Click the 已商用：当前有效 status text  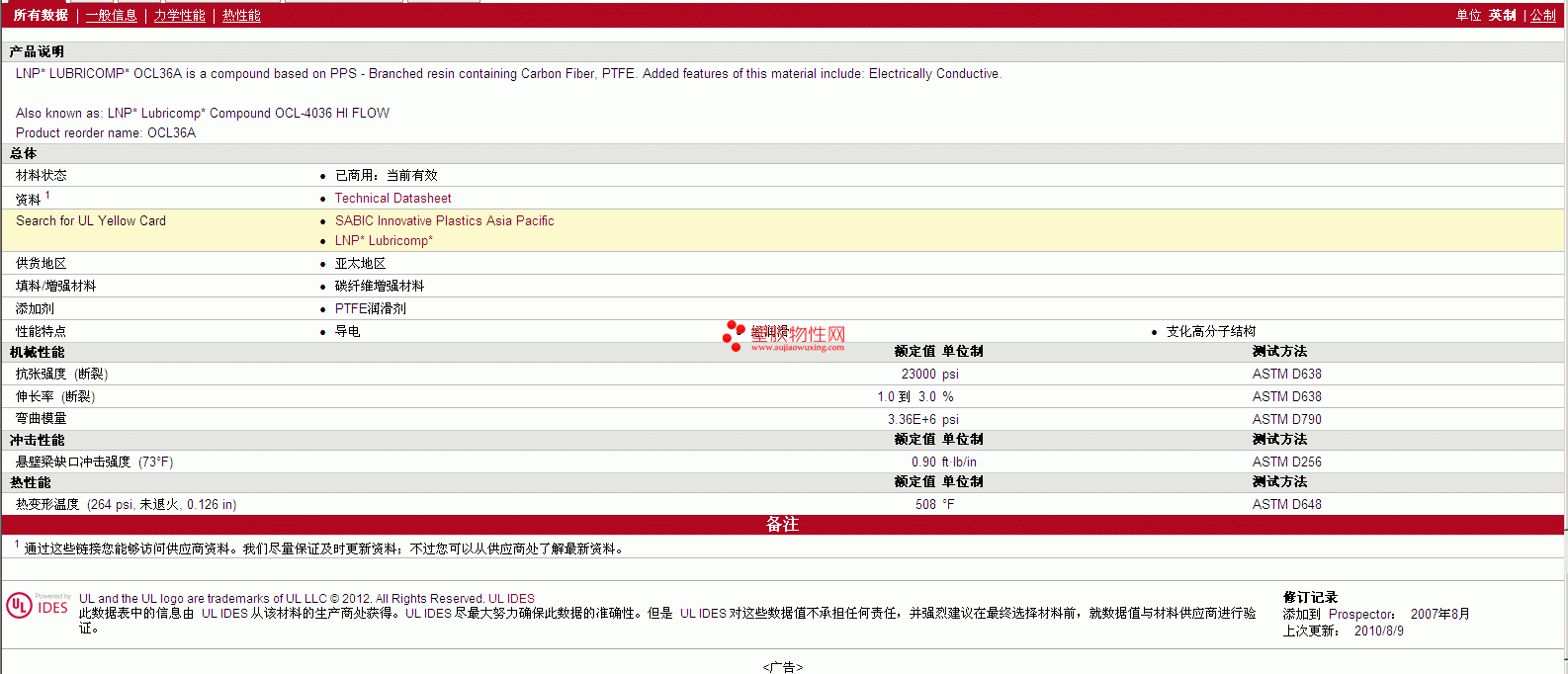(x=386, y=175)
